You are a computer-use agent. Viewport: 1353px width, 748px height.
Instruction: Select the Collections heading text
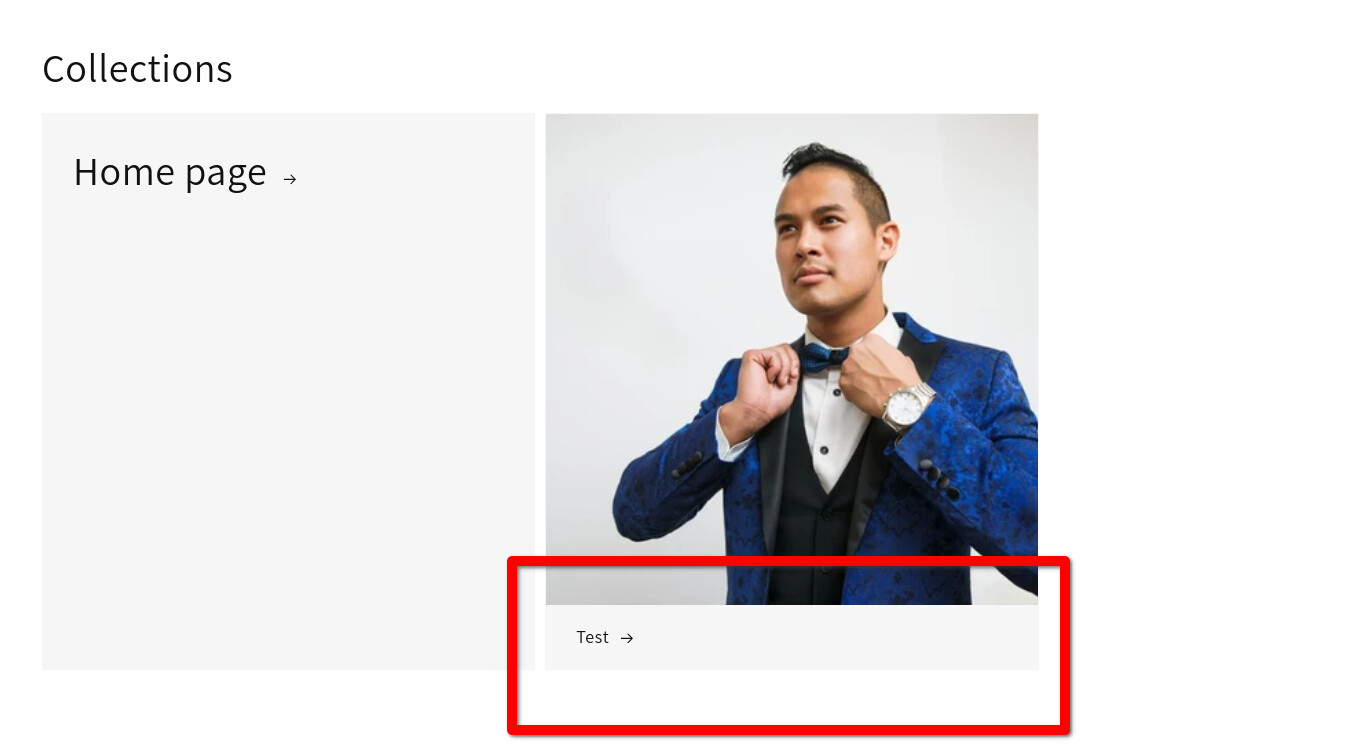point(137,69)
